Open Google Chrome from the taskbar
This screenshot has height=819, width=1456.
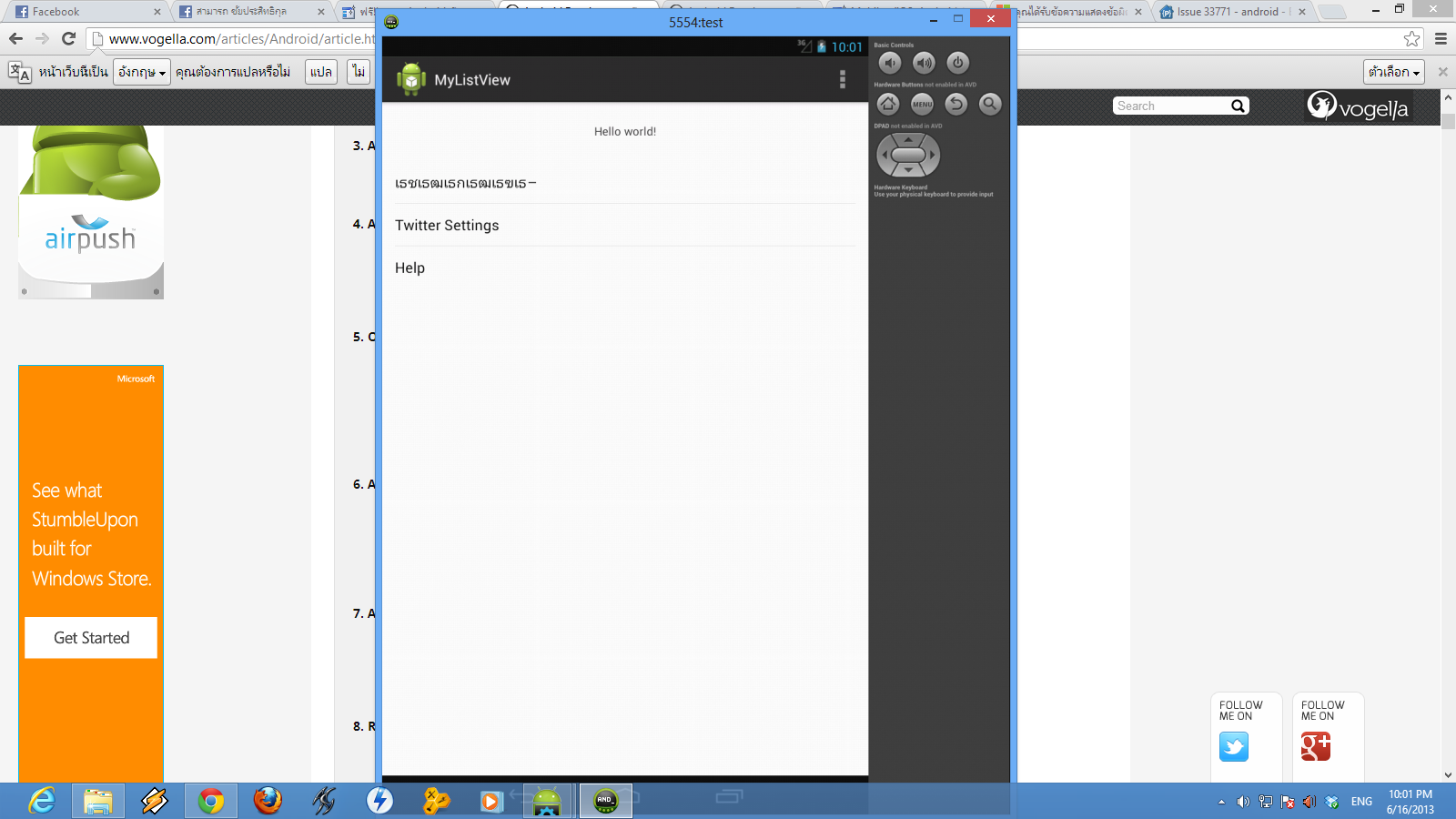pyautogui.click(x=211, y=801)
